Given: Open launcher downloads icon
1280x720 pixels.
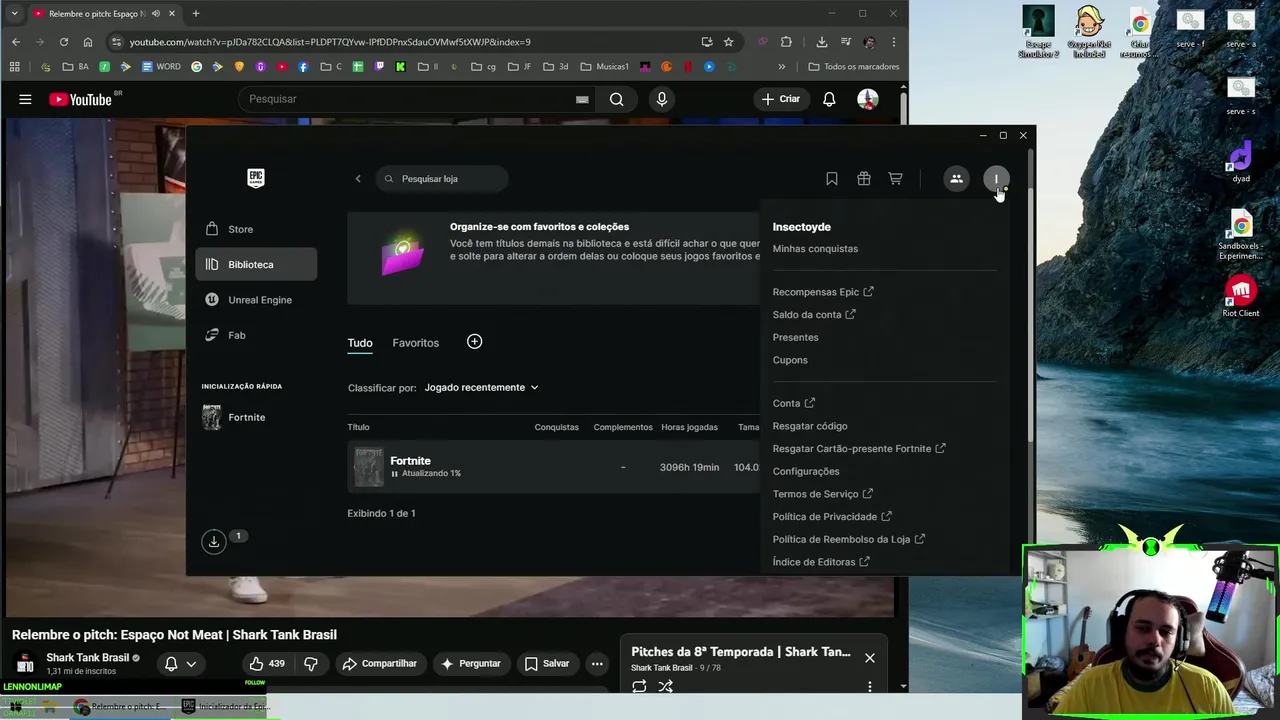Looking at the screenshot, I should point(213,541).
